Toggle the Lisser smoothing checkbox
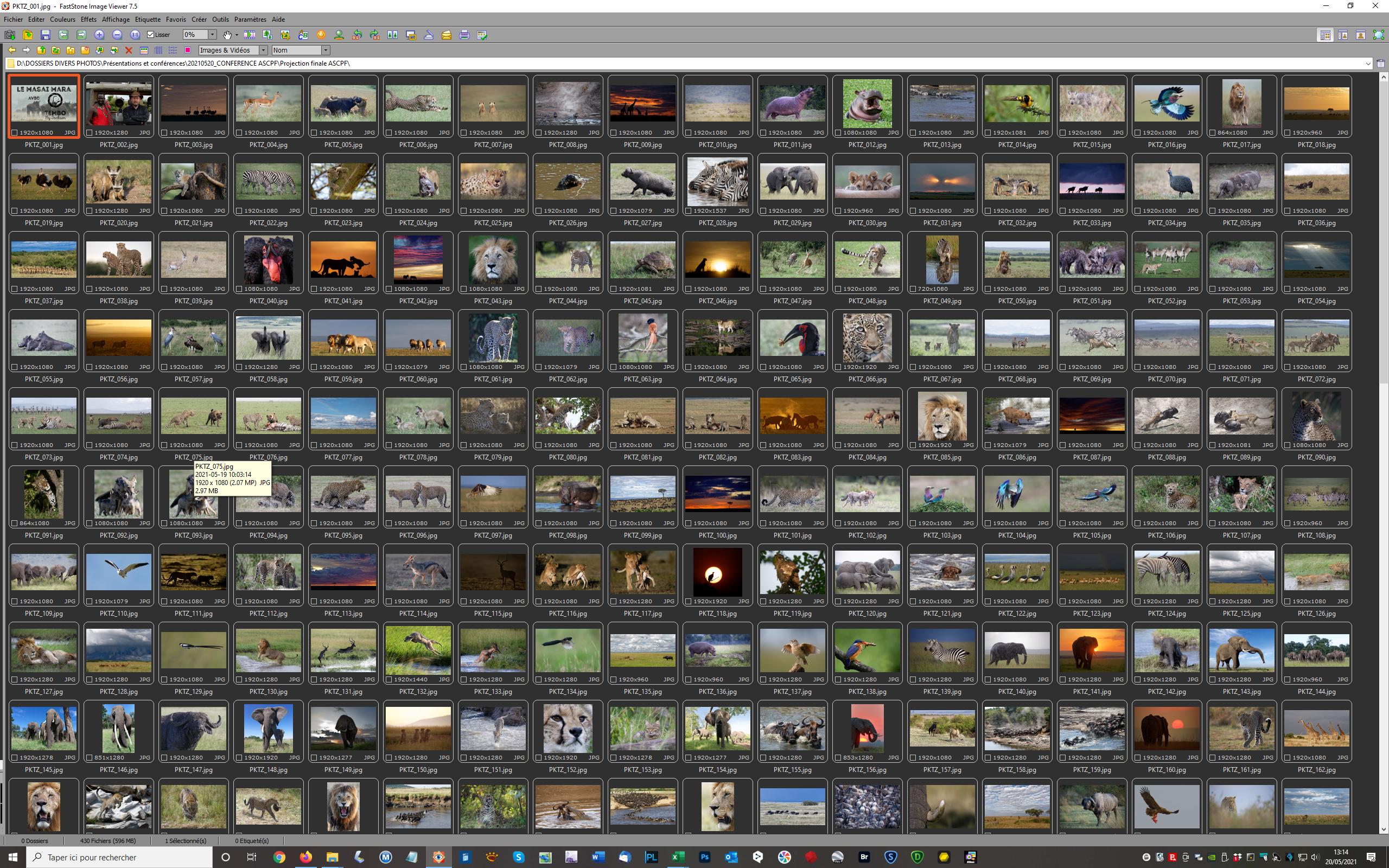Viewport: 1389px width, 868px height. [150, 35]
